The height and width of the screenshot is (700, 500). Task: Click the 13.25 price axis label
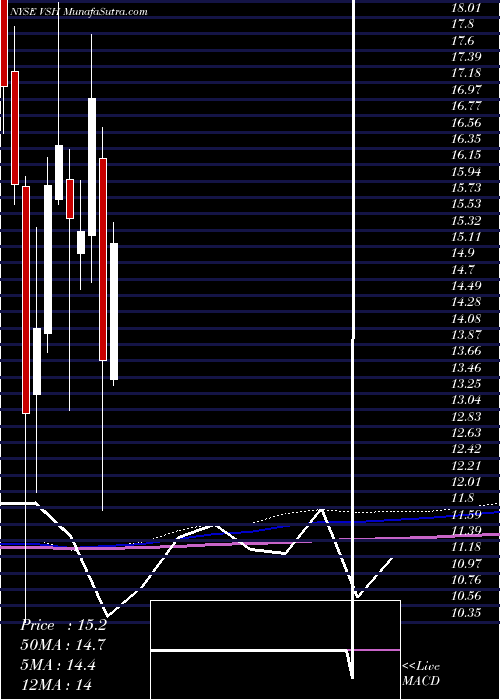click(x=465, y=383)
